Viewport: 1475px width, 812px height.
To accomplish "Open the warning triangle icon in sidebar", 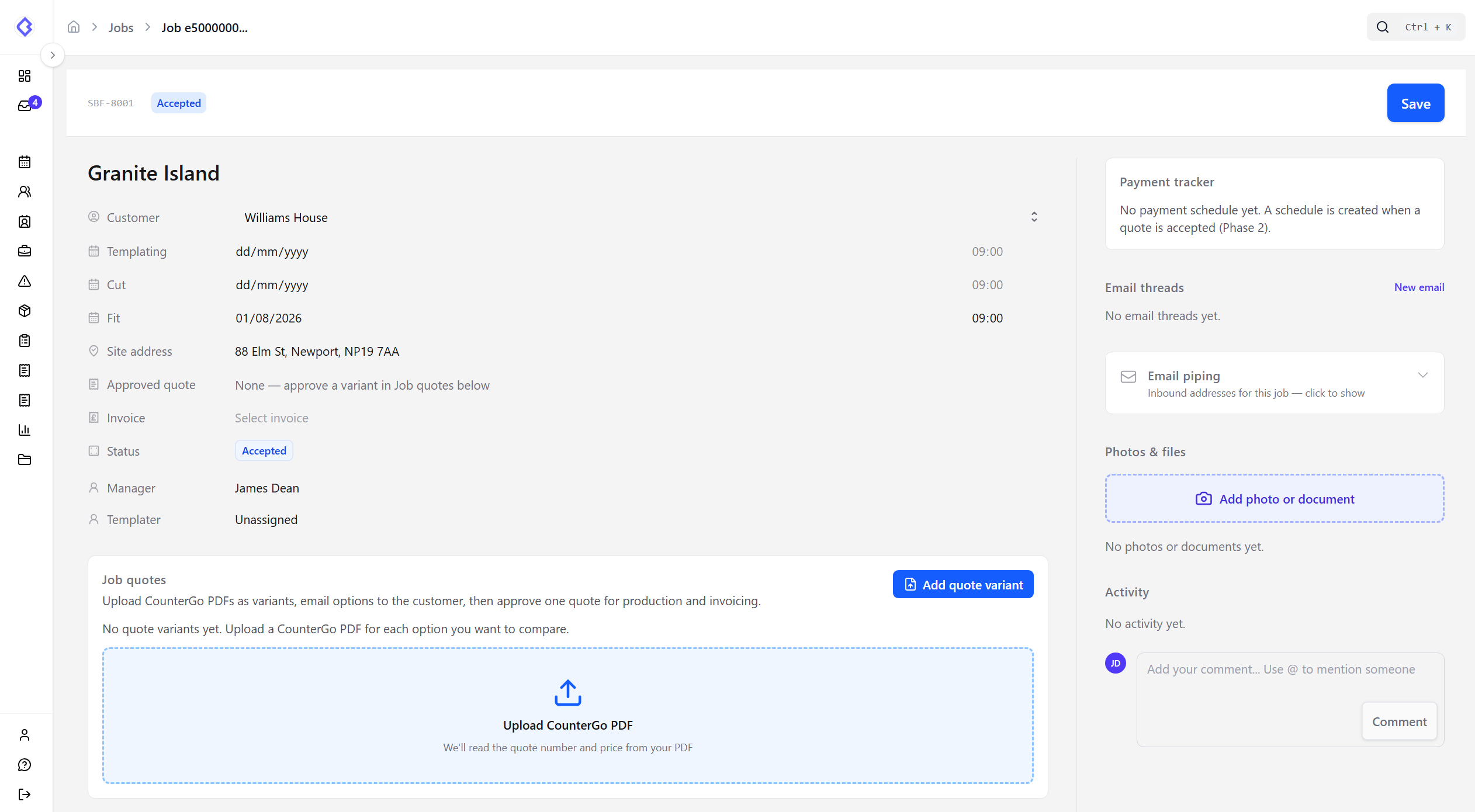I will pyautogui.click(x=25, y=281).
